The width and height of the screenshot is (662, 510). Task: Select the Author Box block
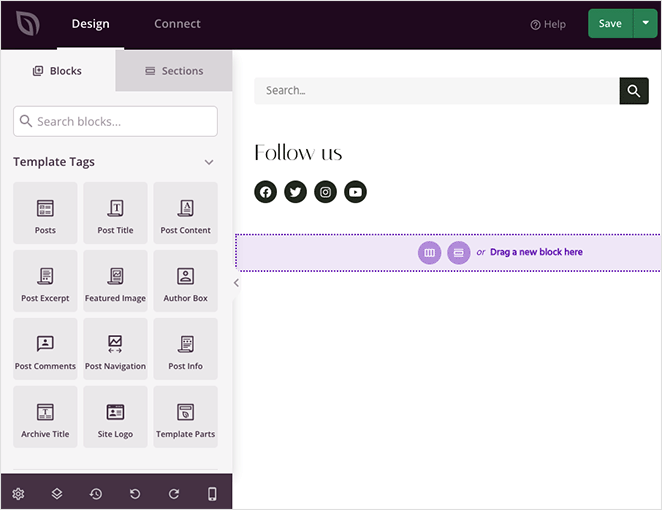click(185, 281)
